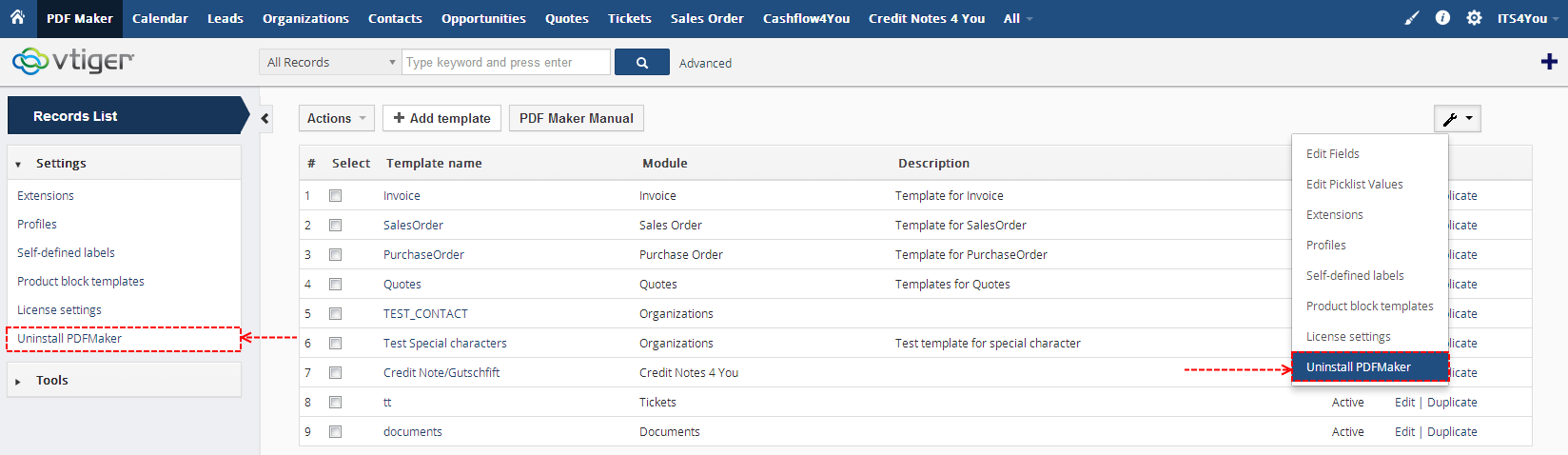This screenshot has width=1568, height=455.
Task: Collapse the sidebar with the arrow toggle
Action: (x=265, y=119)
